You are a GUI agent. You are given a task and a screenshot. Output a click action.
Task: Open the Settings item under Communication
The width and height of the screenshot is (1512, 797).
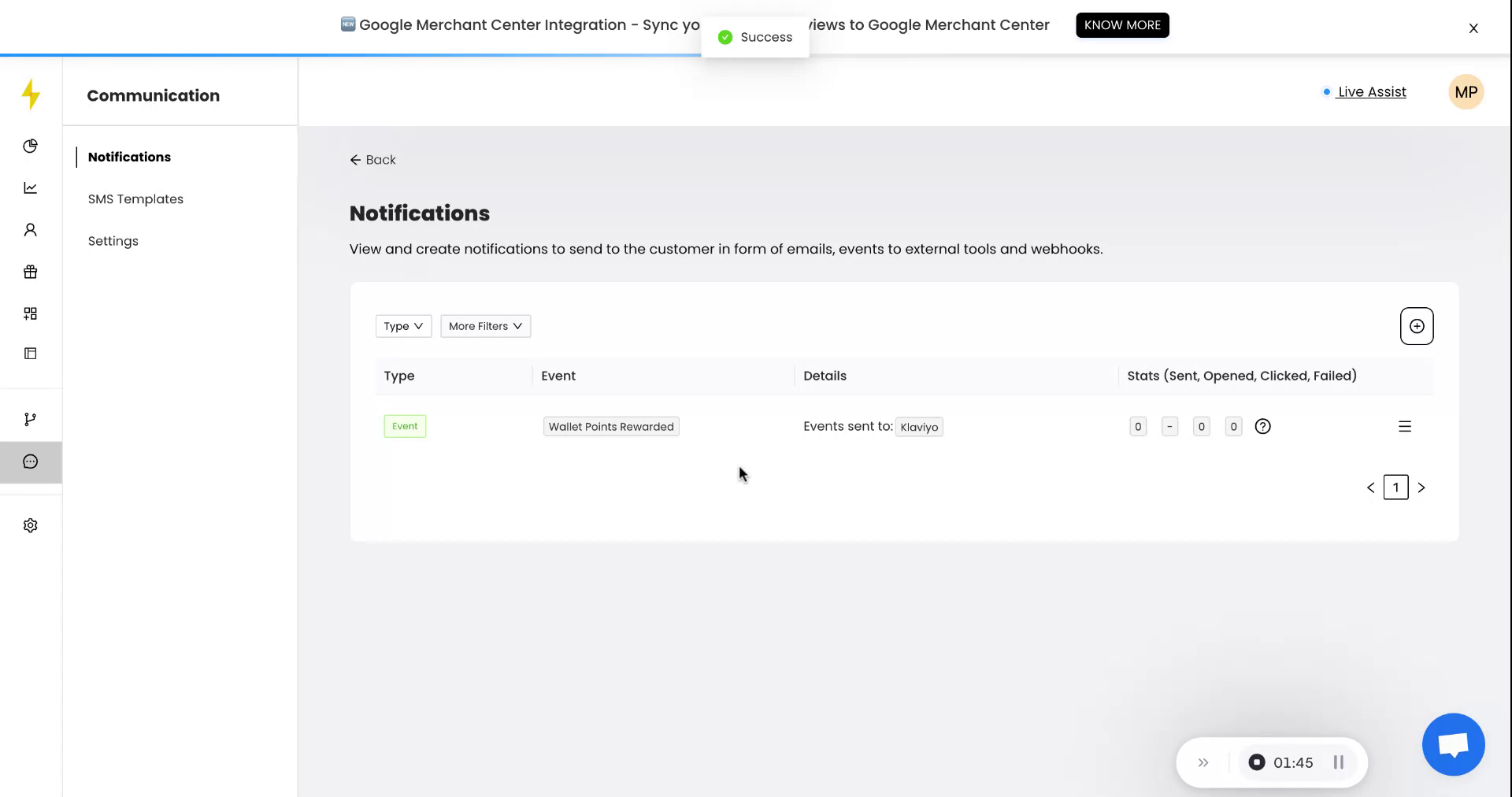click(x=113, y=240)
